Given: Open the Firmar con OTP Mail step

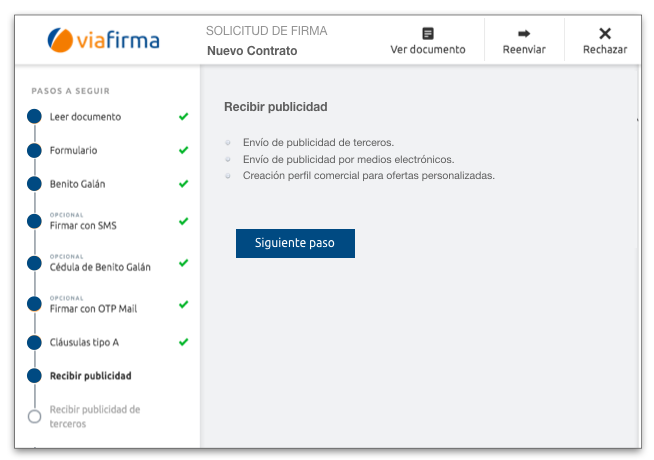Looking at the screenshot, I should click(93, 309).
